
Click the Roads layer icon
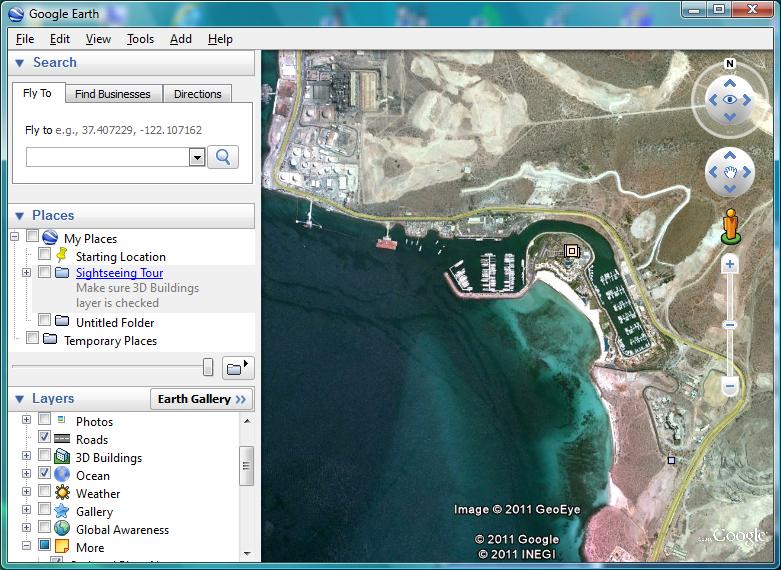62,438
